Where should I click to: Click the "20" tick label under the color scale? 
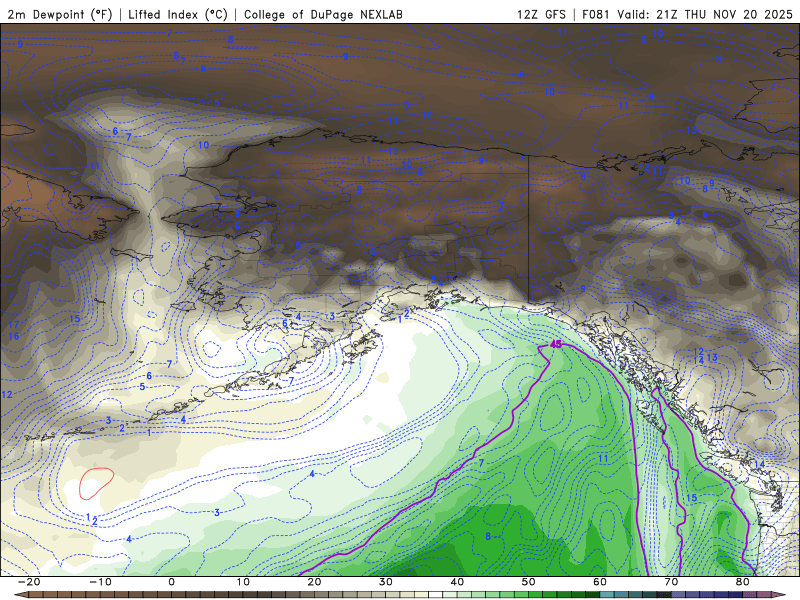tap(314, 582)
